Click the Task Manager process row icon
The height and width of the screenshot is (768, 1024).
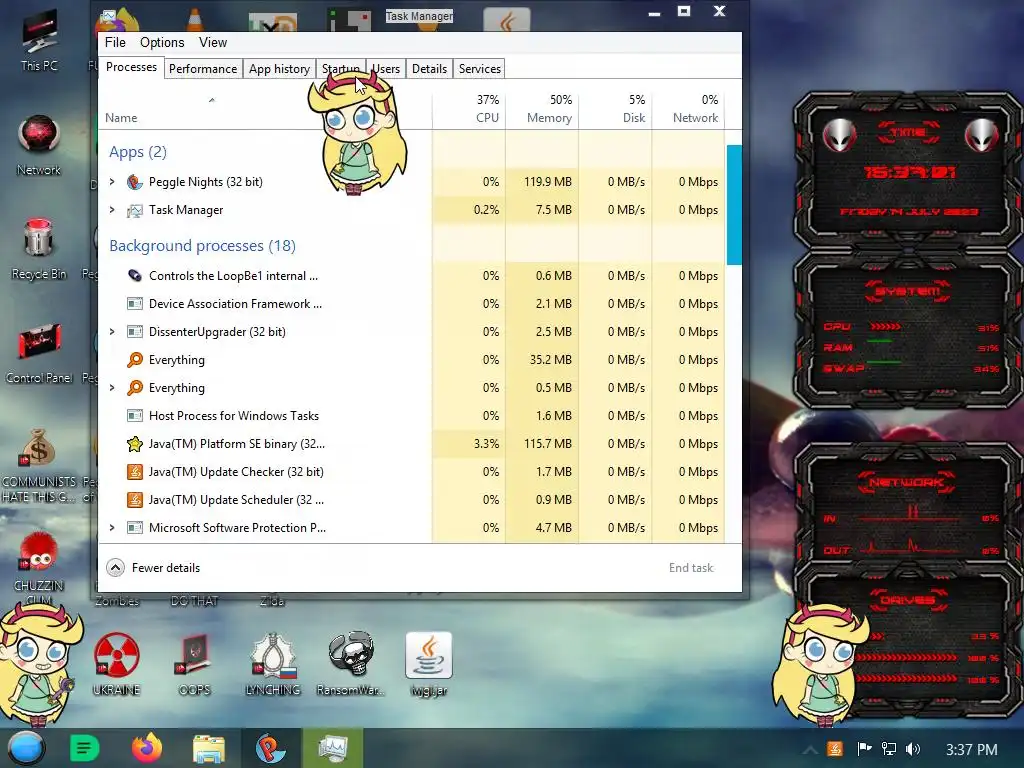[x=135, y=210]
